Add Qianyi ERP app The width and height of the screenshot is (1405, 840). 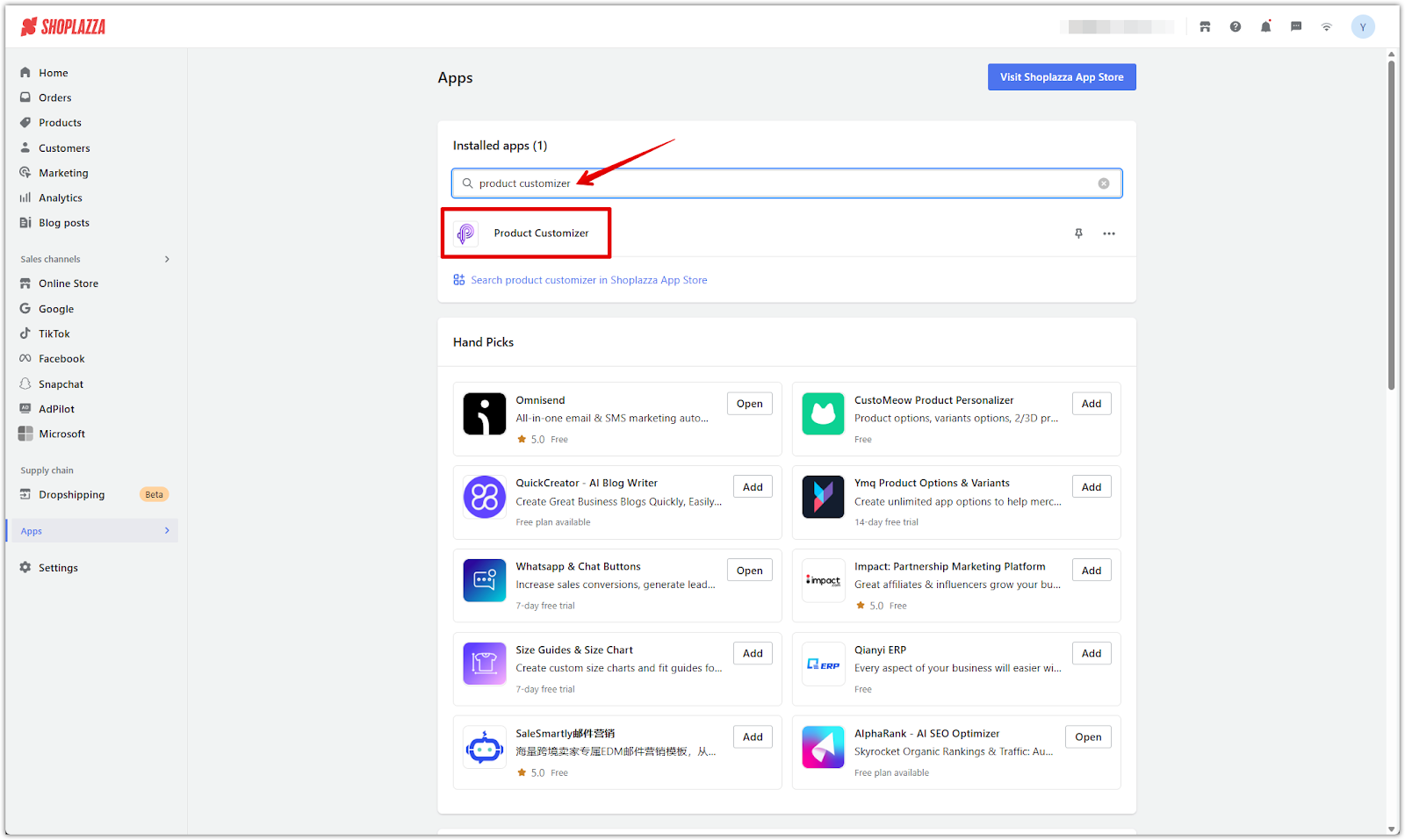coord(1092,654)
